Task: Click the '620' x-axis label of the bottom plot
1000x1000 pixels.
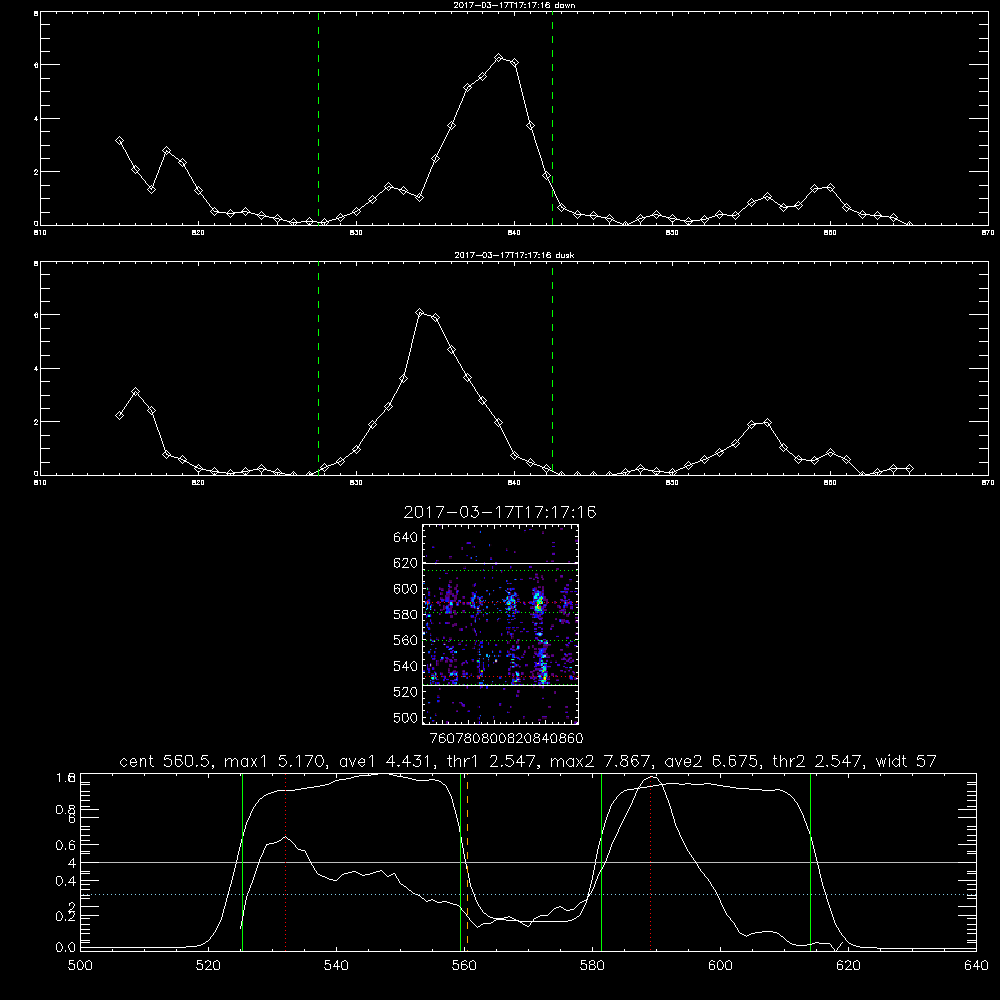Action: click(848, 965)
